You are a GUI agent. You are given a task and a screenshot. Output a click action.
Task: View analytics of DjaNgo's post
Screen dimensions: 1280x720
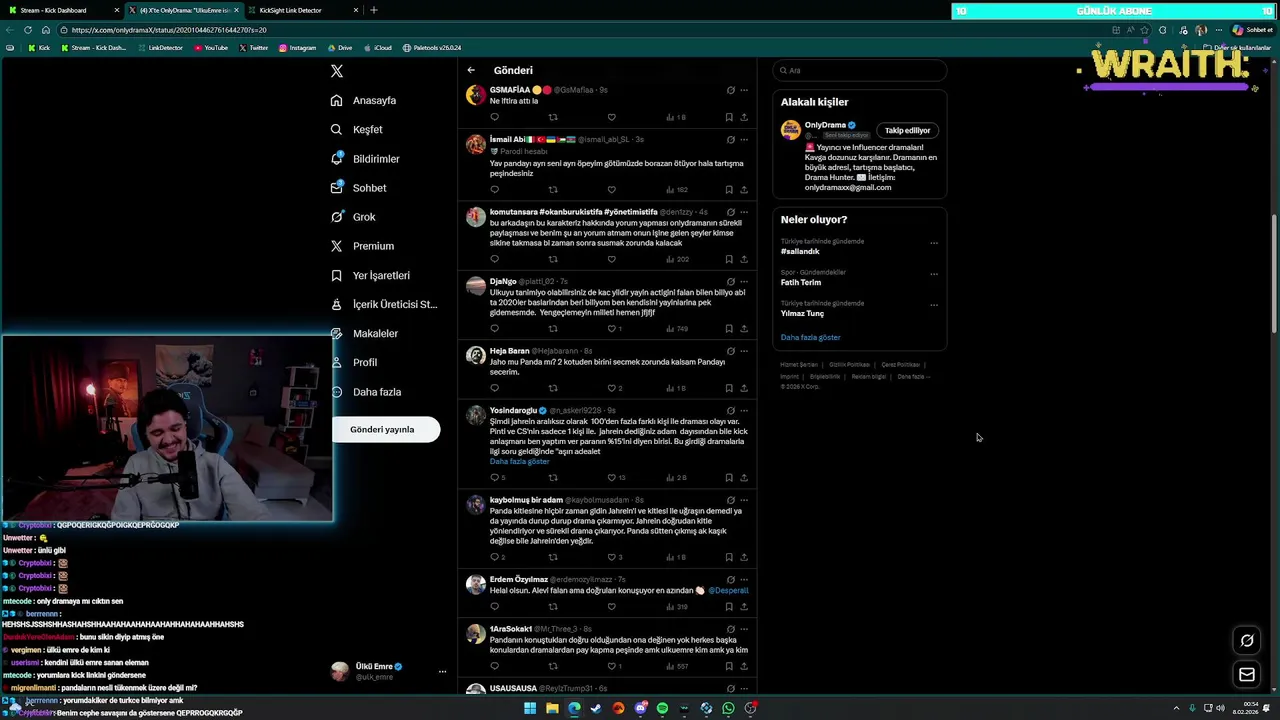pyautogui.click(x=677, y=328)
